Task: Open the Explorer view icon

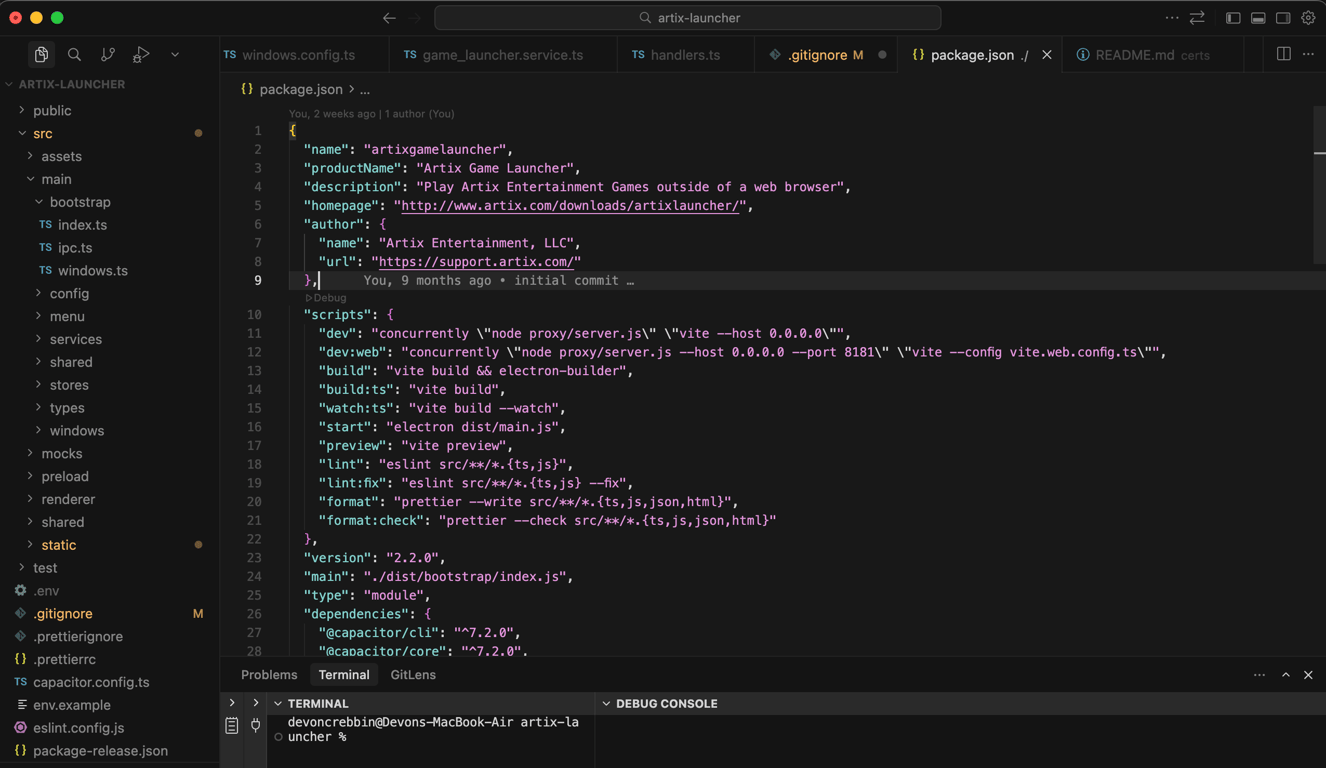Action: click(x=41, y=55)
